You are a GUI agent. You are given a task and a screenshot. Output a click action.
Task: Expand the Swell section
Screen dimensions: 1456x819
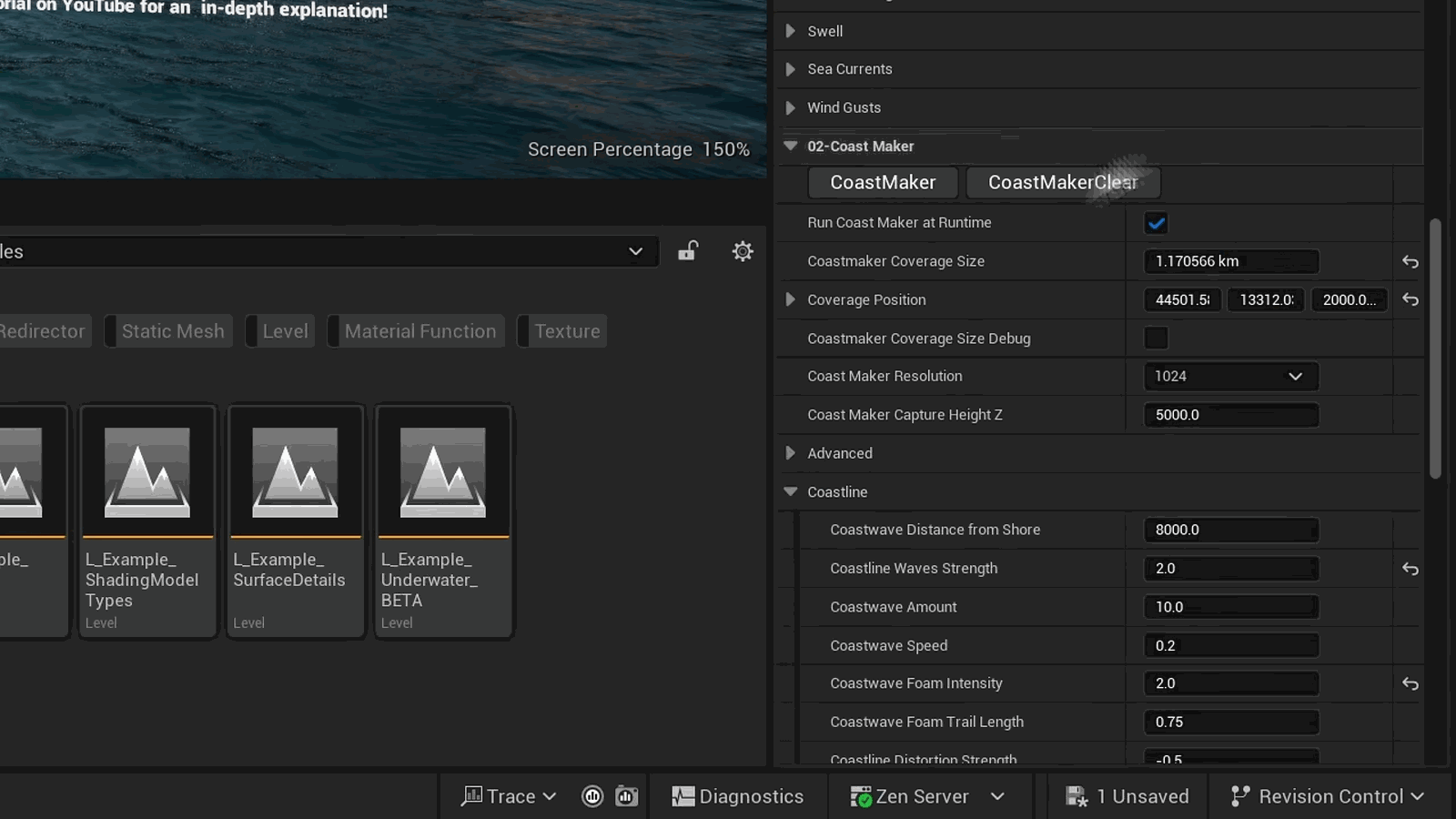coord(790,31)
